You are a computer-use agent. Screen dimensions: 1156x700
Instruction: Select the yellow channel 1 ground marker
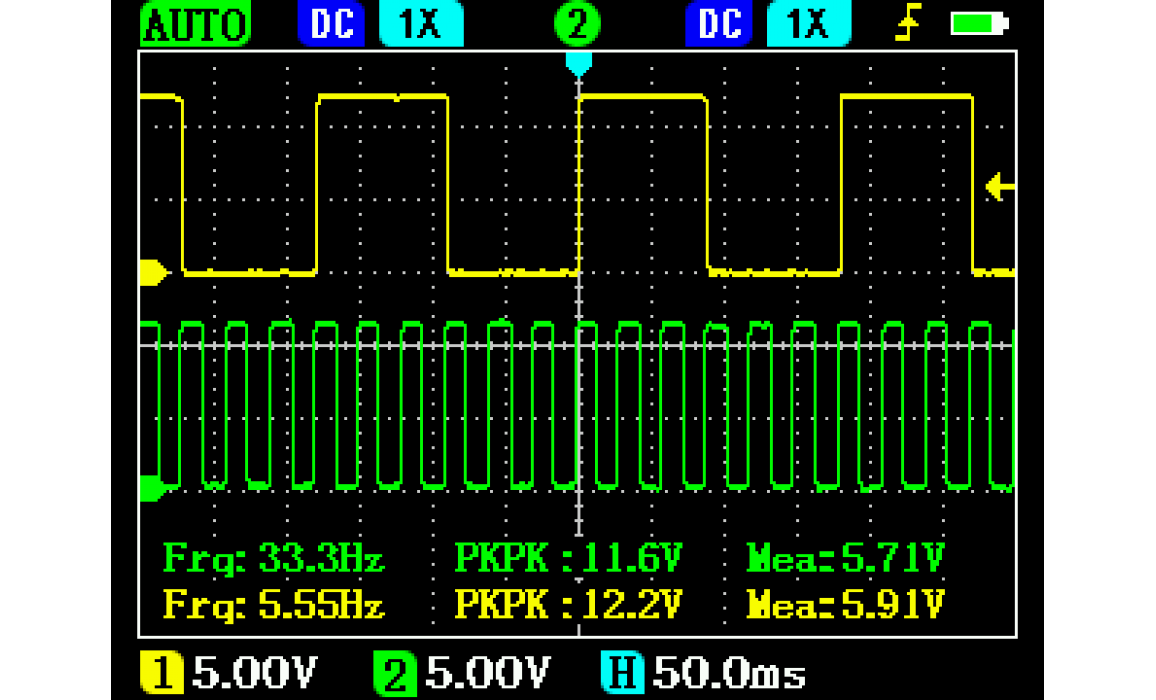pos(153,271)
